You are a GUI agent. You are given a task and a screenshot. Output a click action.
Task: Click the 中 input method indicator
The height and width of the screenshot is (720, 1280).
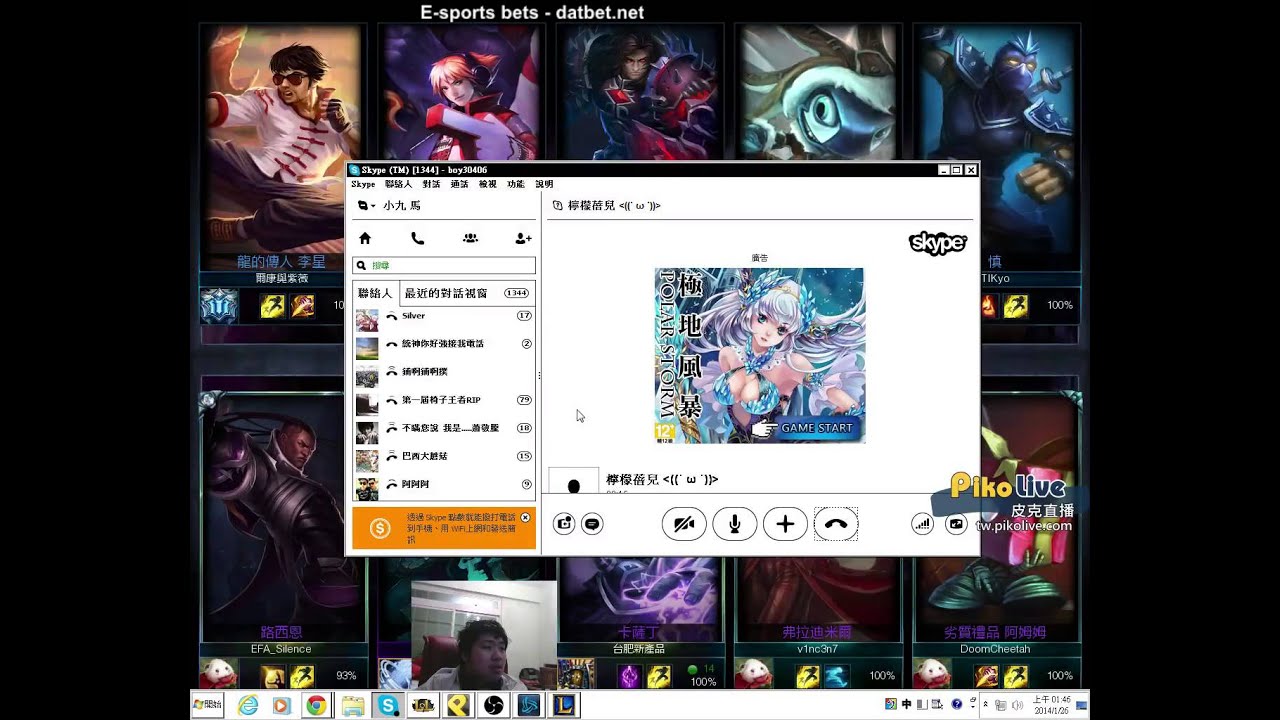point(906,704)
